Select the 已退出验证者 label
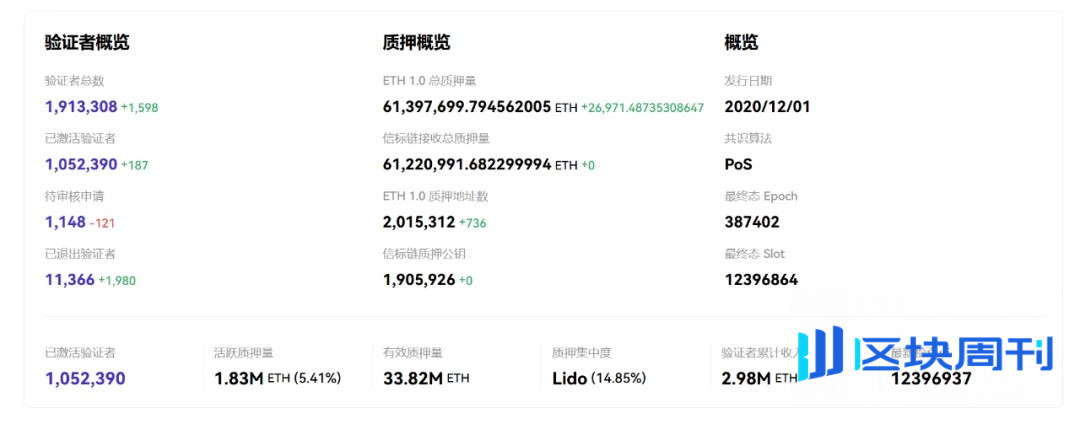 [80, 254]
